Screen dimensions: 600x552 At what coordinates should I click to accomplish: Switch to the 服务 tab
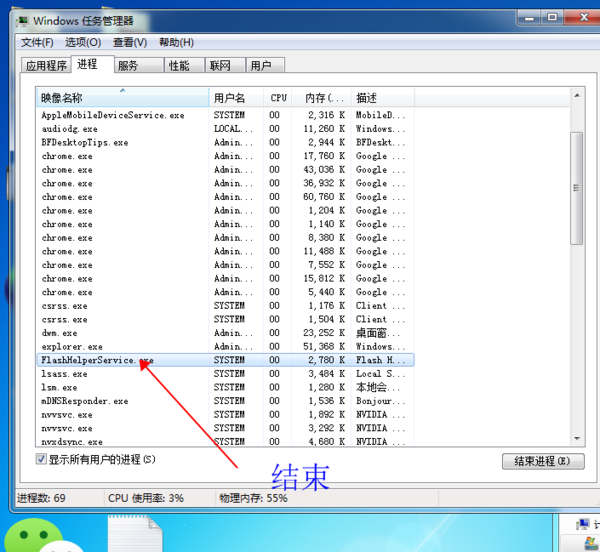(139, 65)
